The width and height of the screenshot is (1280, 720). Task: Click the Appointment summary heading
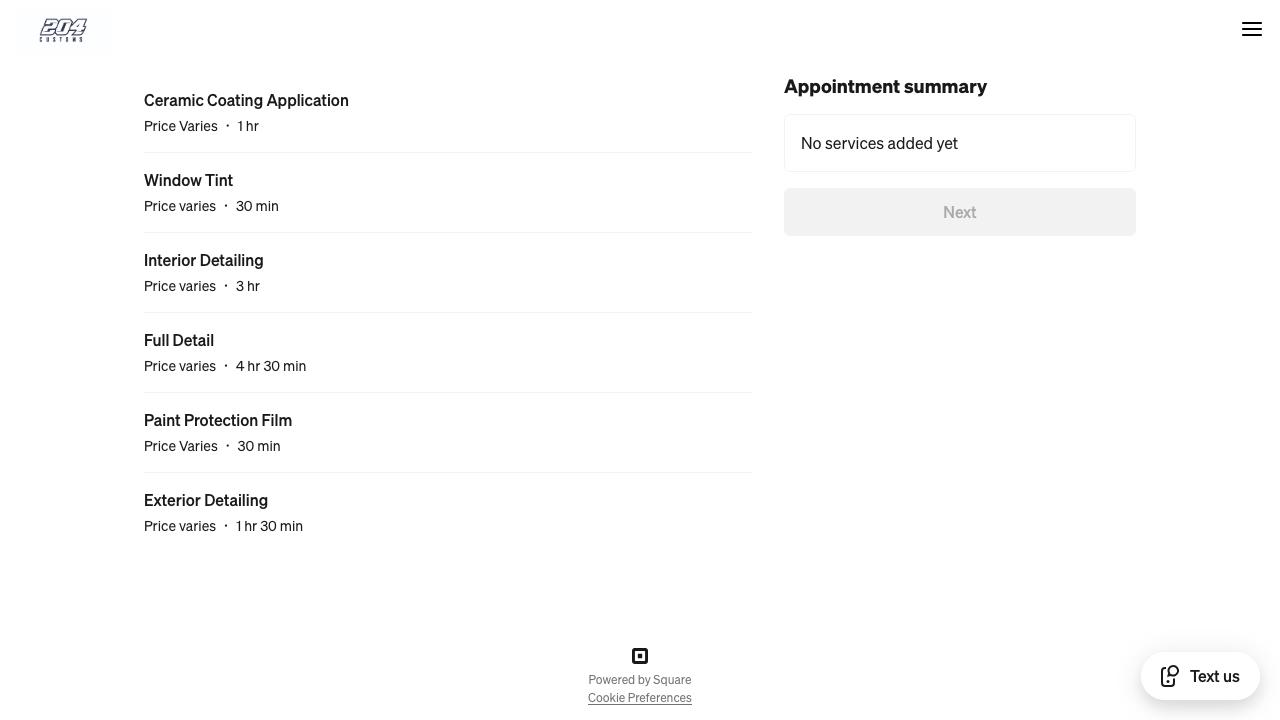pos(885,87)
